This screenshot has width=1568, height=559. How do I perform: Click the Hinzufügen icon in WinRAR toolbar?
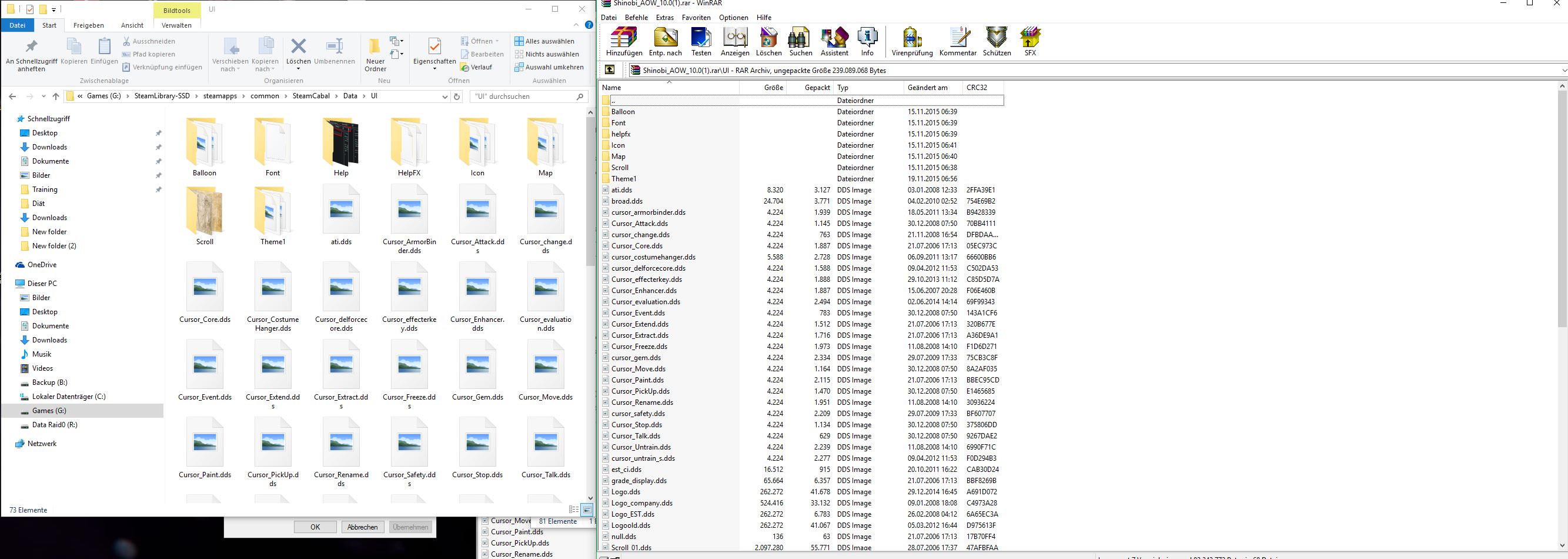coord(624,41)
